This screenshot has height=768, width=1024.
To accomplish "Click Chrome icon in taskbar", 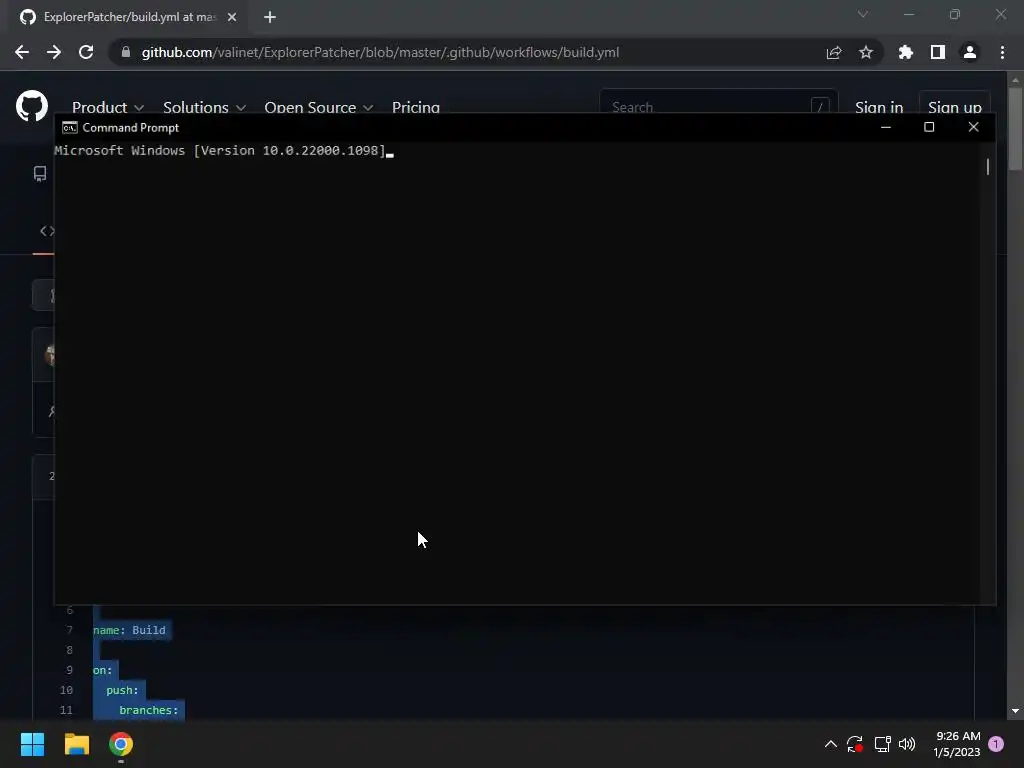I will [121, 744].
